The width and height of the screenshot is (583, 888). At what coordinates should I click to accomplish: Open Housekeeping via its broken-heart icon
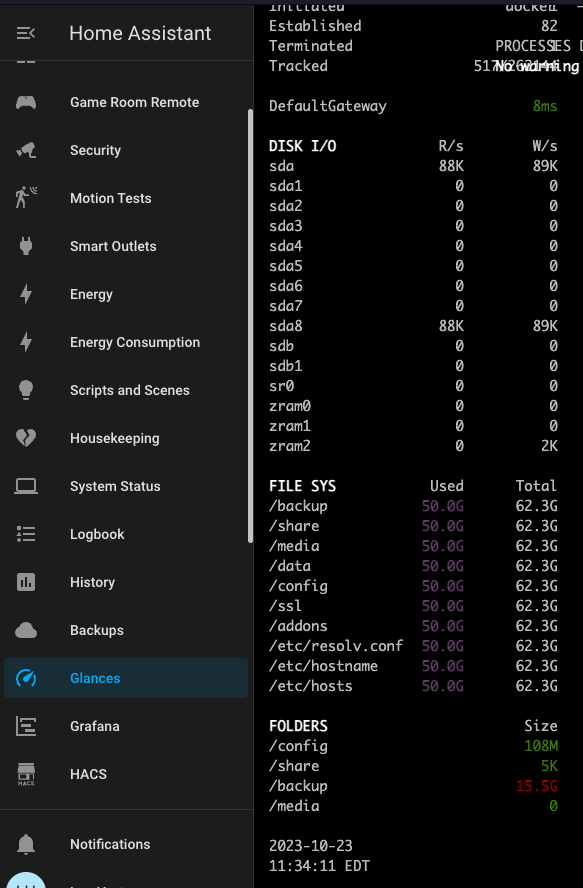point(25,438)
